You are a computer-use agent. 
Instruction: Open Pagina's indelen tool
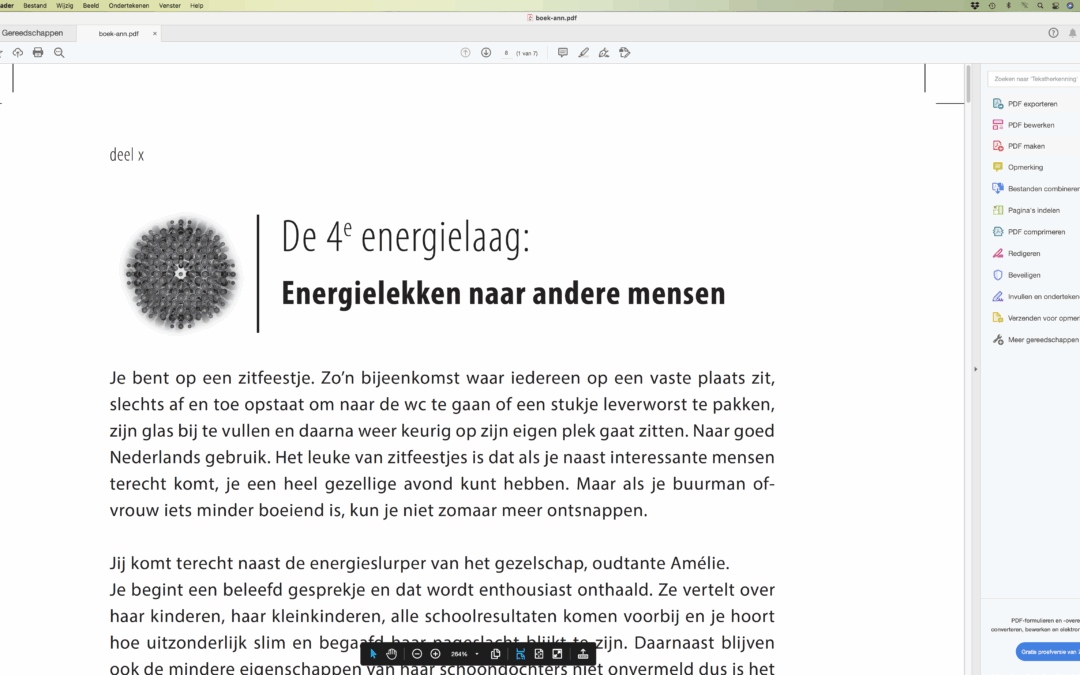point(1032,210)
